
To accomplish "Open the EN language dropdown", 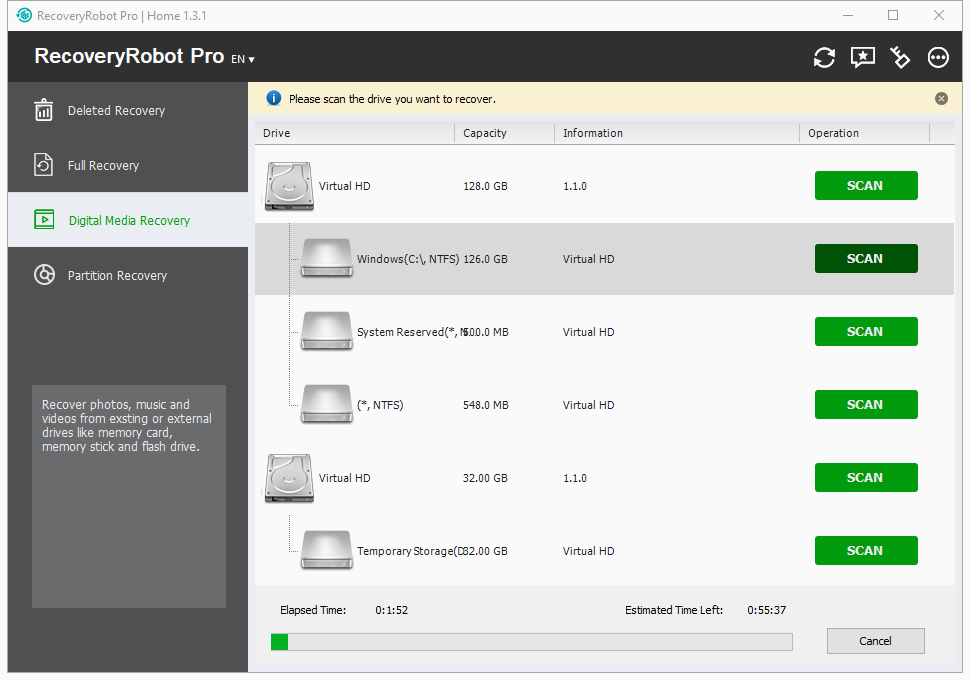I will pyautogui.click(x=242, y=59).
